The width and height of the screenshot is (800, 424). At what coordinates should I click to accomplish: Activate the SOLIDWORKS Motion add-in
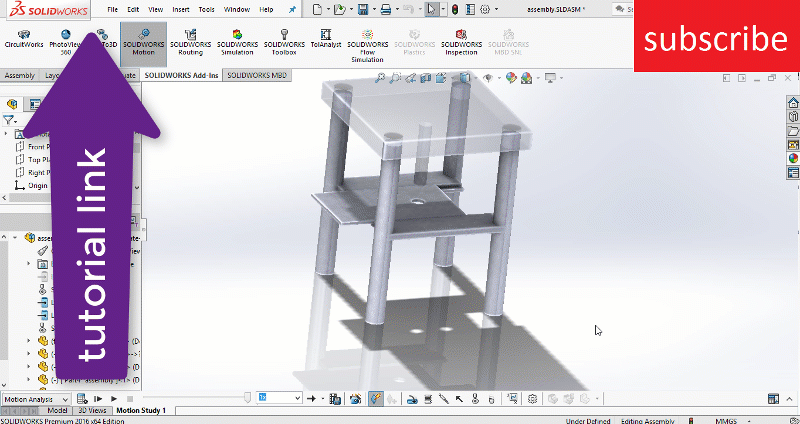143,43
